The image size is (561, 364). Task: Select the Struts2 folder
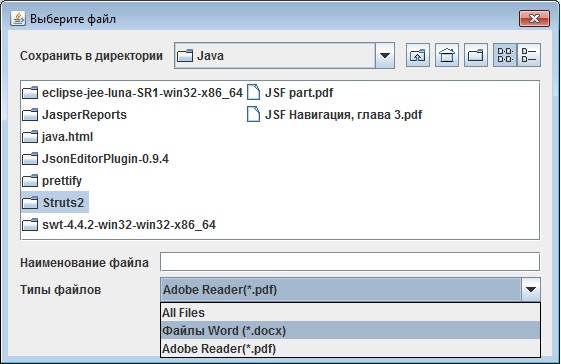(x=55, y=203)
